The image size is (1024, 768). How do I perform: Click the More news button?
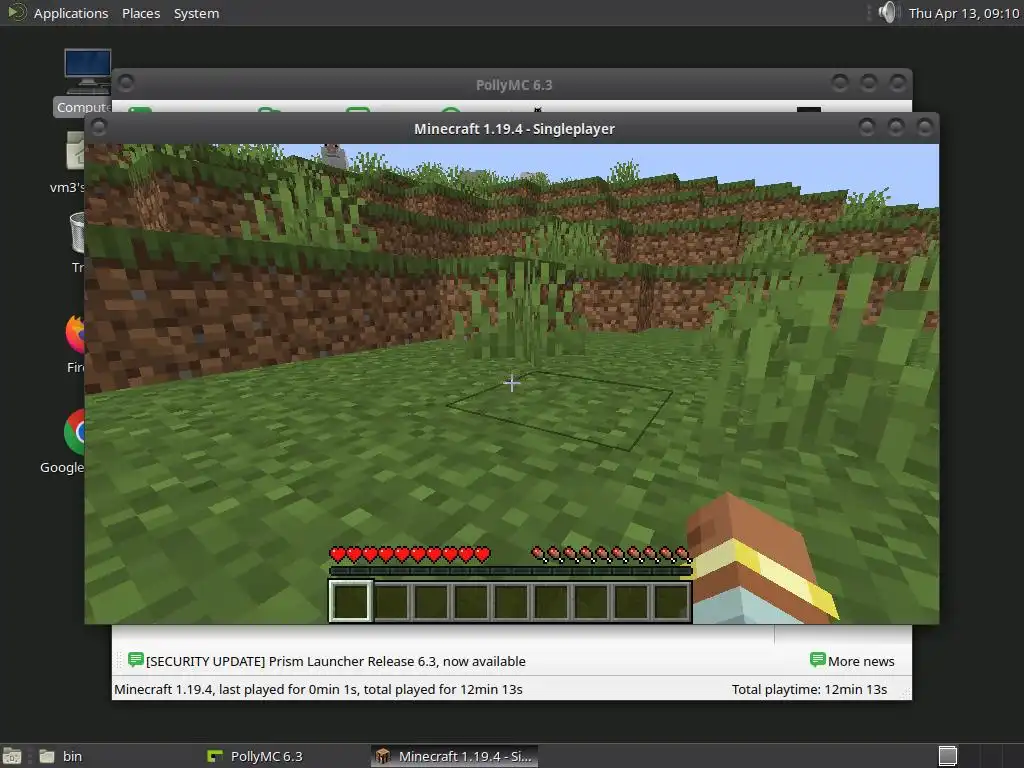click(852, 661)
